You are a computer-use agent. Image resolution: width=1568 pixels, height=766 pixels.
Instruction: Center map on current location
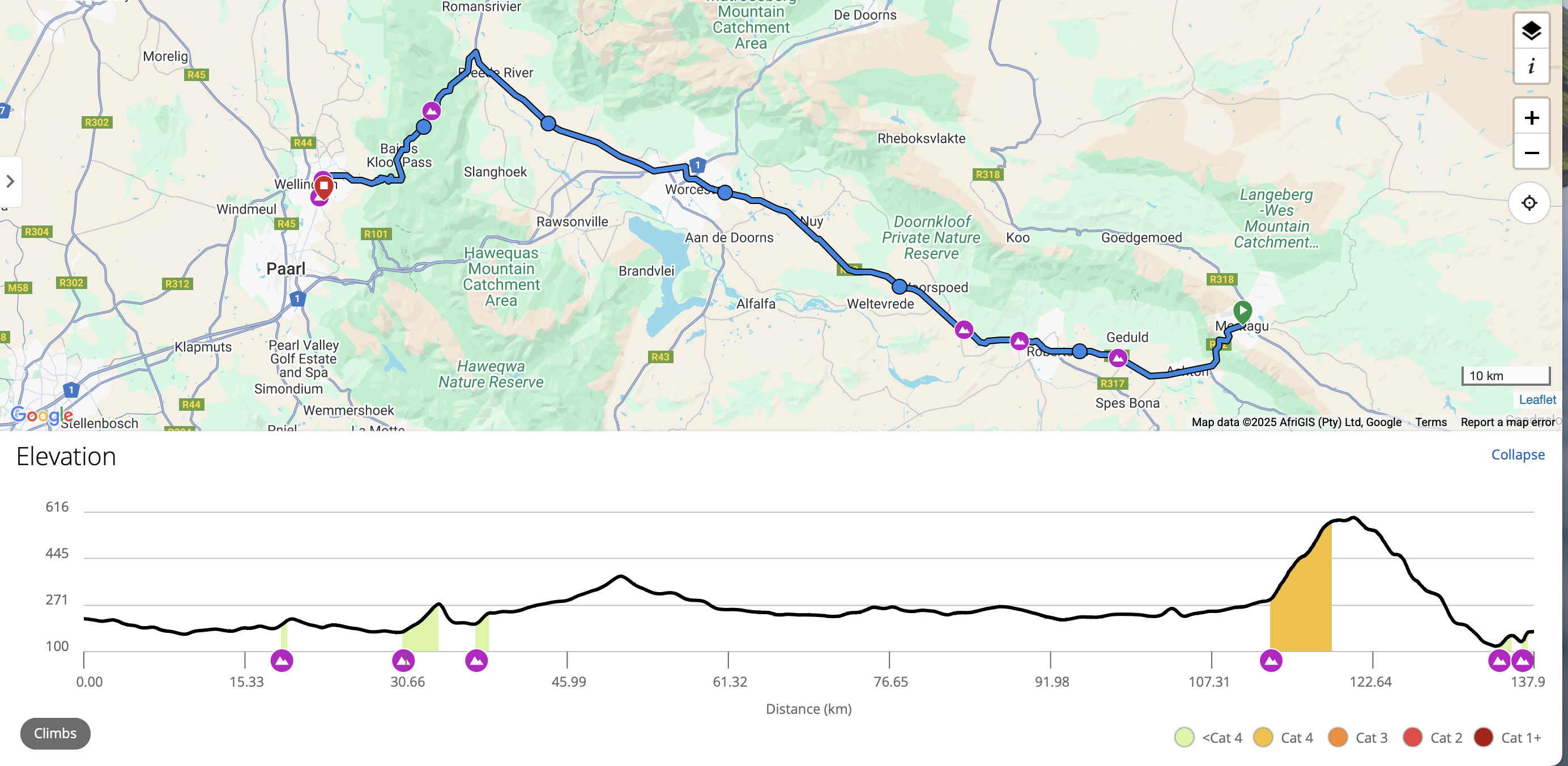[x=1528, y=203]
